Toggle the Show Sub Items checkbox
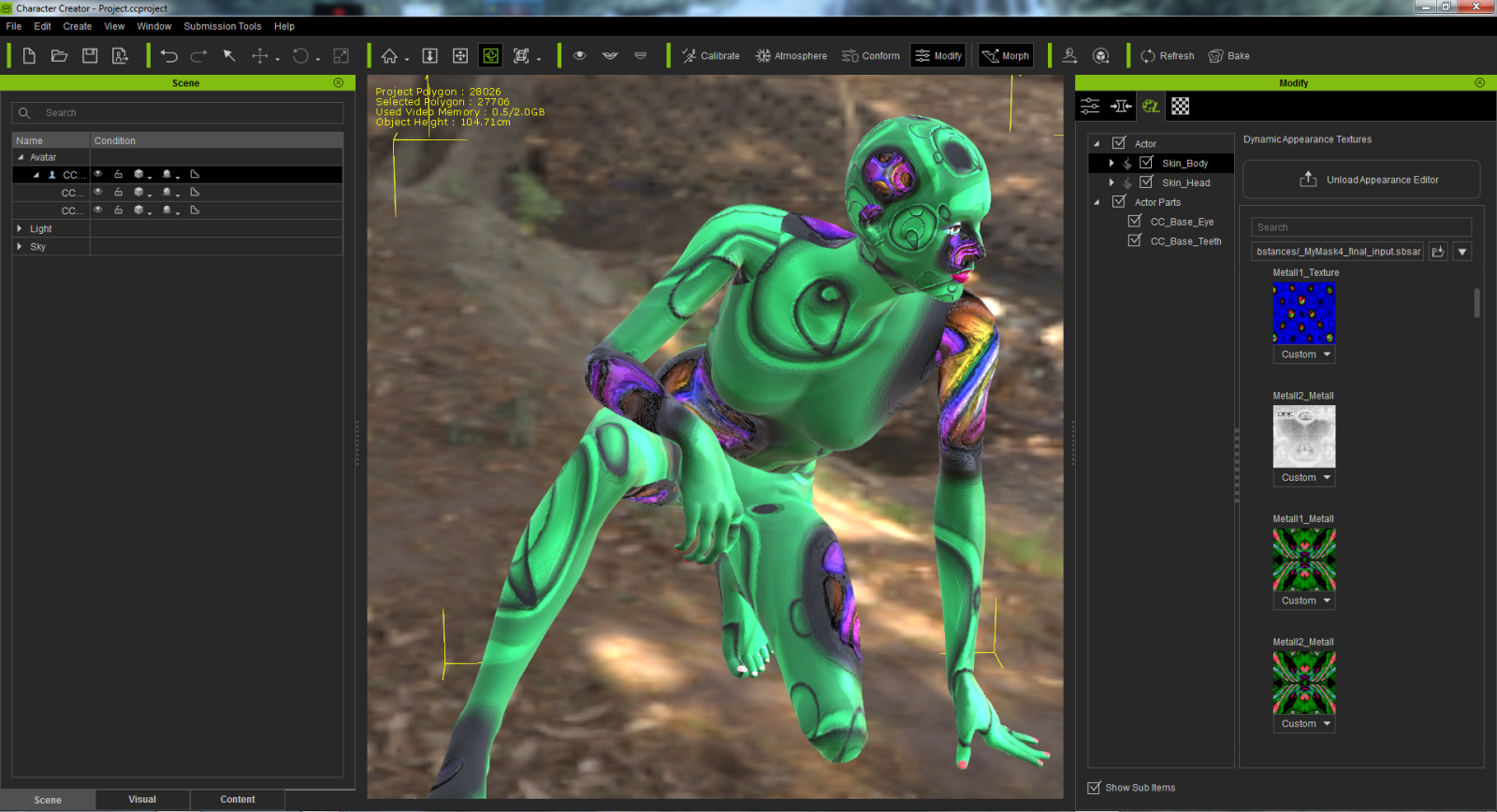 coord(1094,788)
